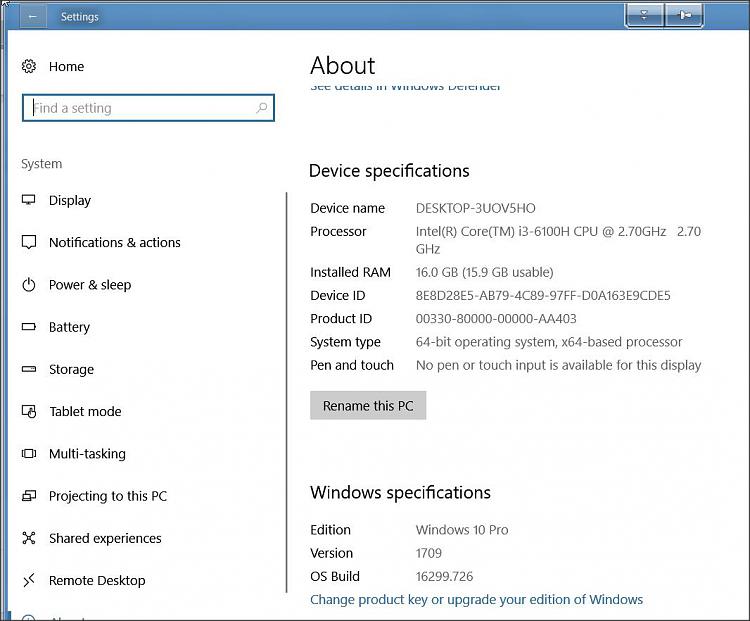This screenshot has height=621, width=750.
Task: Click Change product key or upgrade link
Action: [x=476, y=599]
